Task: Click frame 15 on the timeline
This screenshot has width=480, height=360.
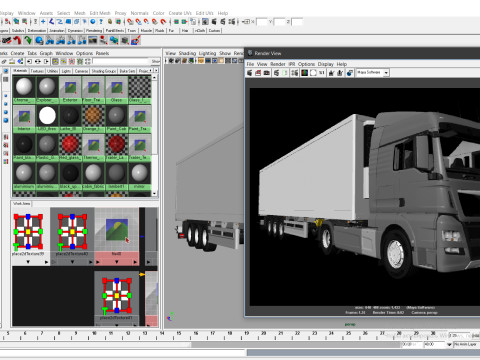Action: 179,333
